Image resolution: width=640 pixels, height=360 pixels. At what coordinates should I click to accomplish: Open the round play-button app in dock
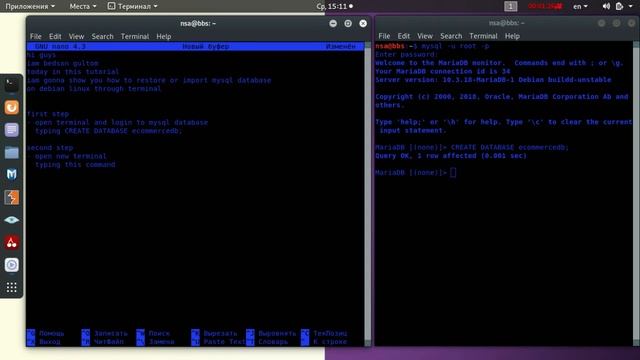11,265
